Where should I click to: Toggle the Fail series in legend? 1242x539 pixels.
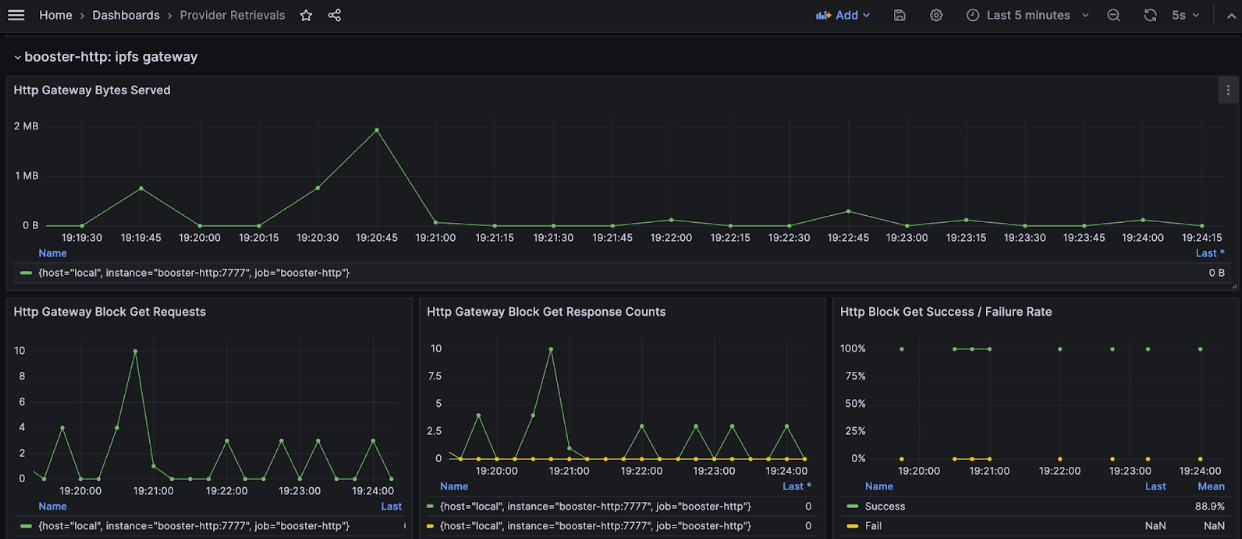pos(873,525)
